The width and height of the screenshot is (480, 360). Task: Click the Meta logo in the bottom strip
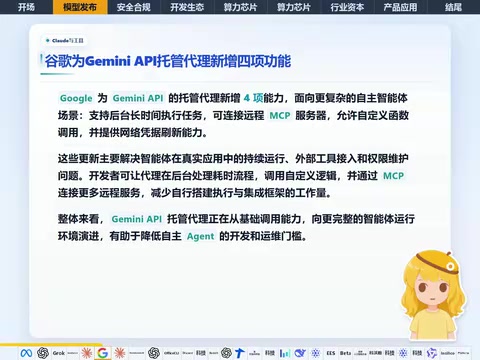26,353
